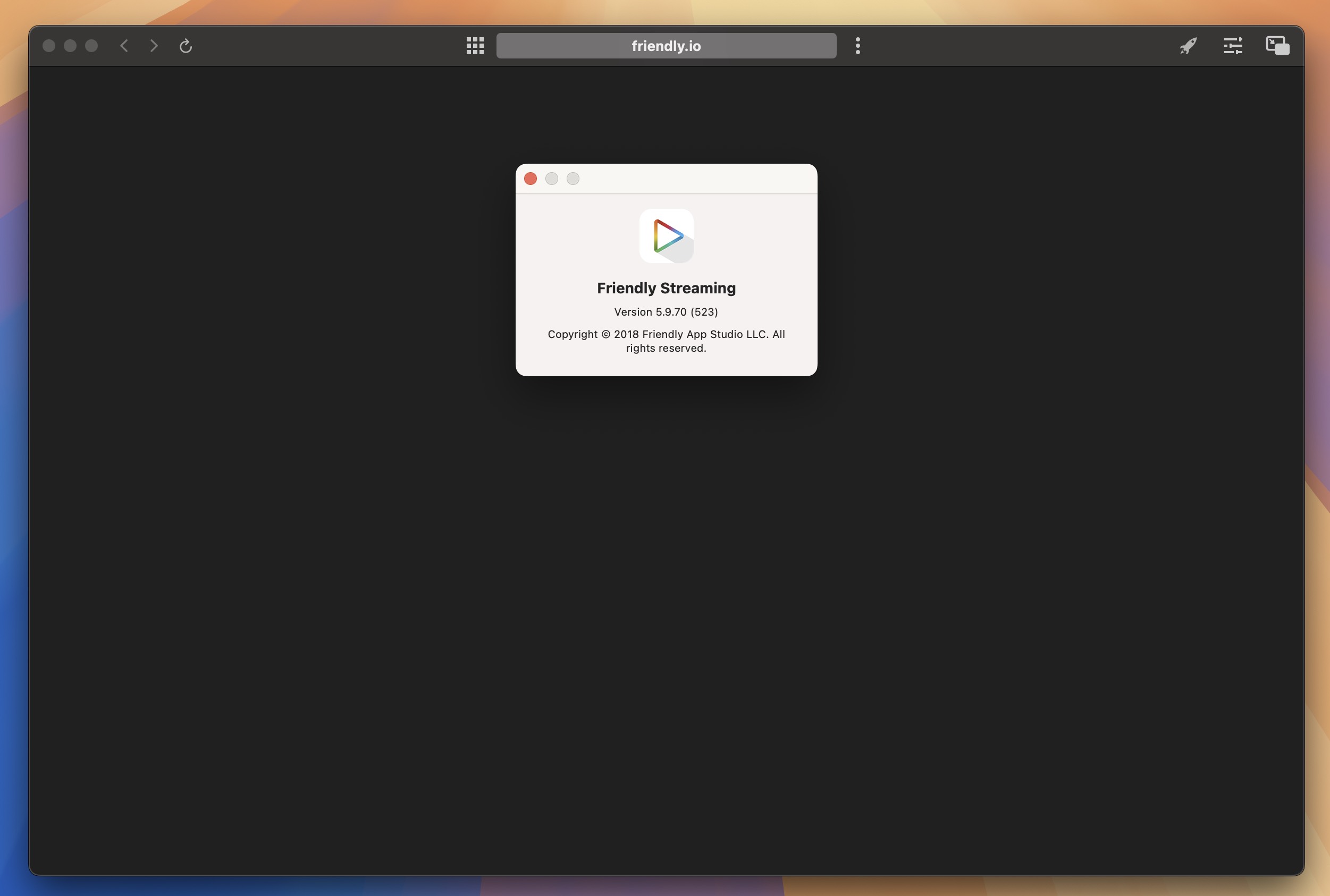Open the sliders settings icon
This screenshot has width=1330, height=896.
click(x=1233, y=46)
